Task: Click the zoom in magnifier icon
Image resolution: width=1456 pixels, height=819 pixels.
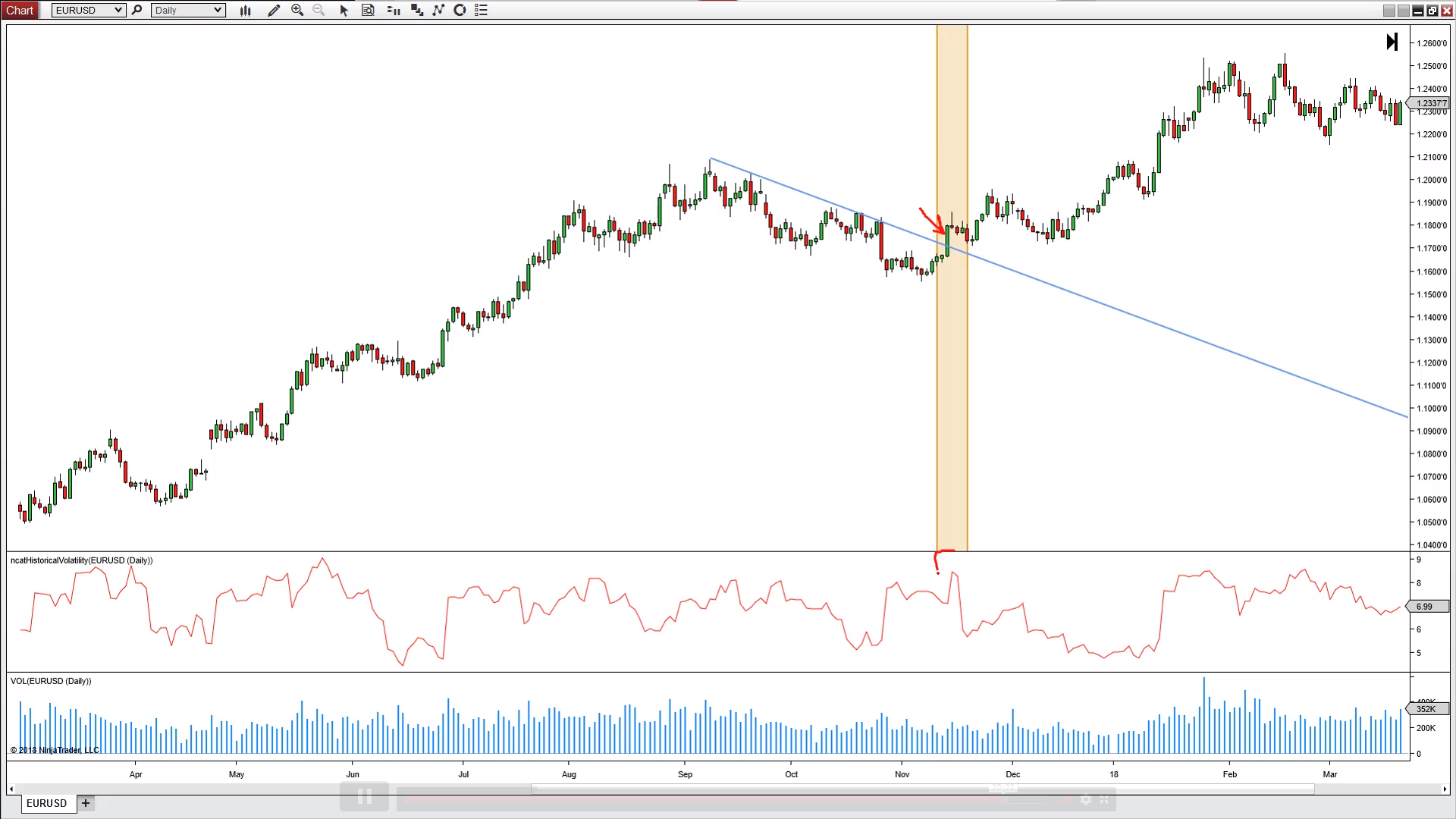Action: point(298,10)
